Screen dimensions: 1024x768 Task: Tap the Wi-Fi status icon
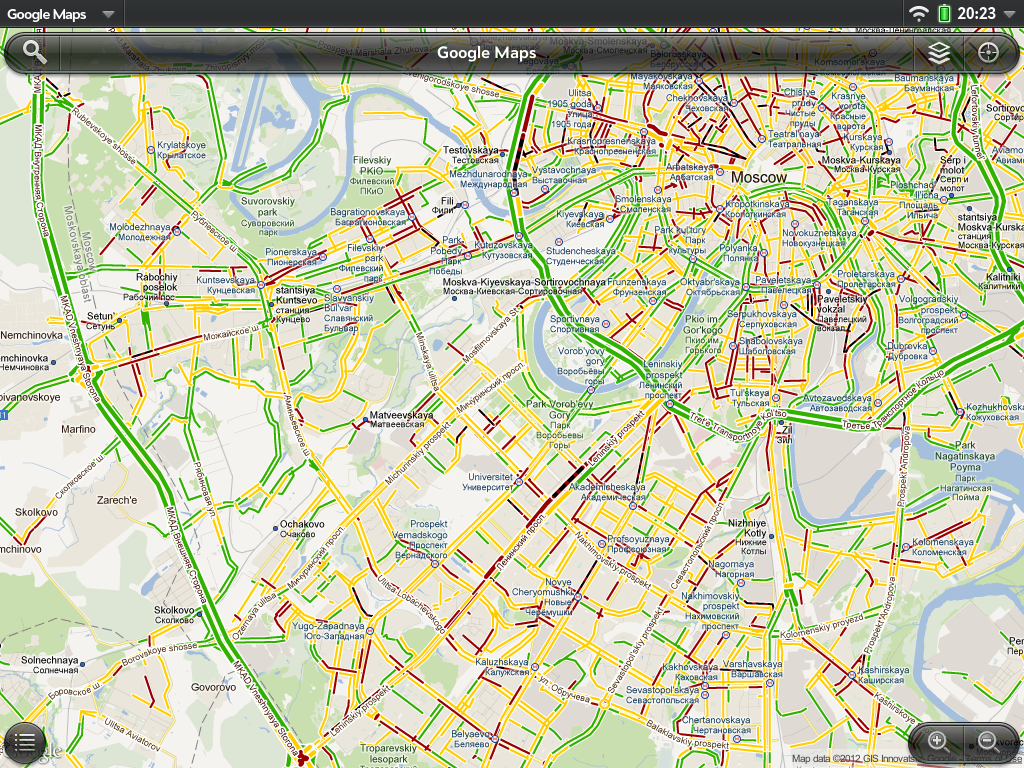(x=918, y=13)
